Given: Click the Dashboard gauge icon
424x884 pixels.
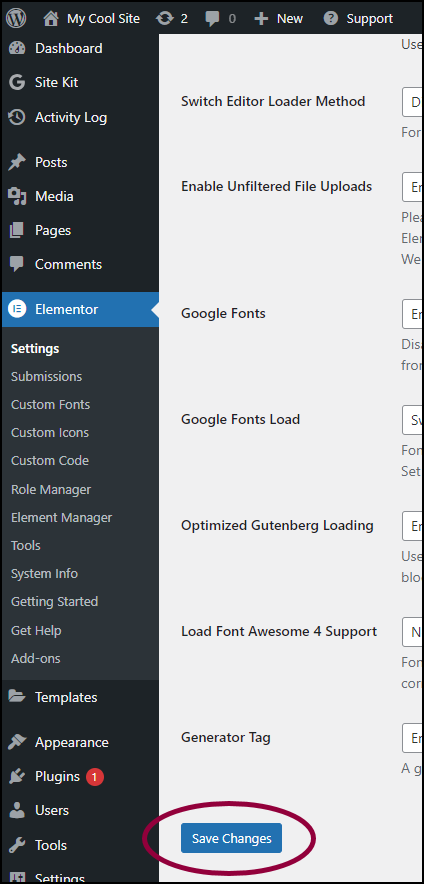Looking at the screenshot, I should pyautogui.click(x=17, y=48).
